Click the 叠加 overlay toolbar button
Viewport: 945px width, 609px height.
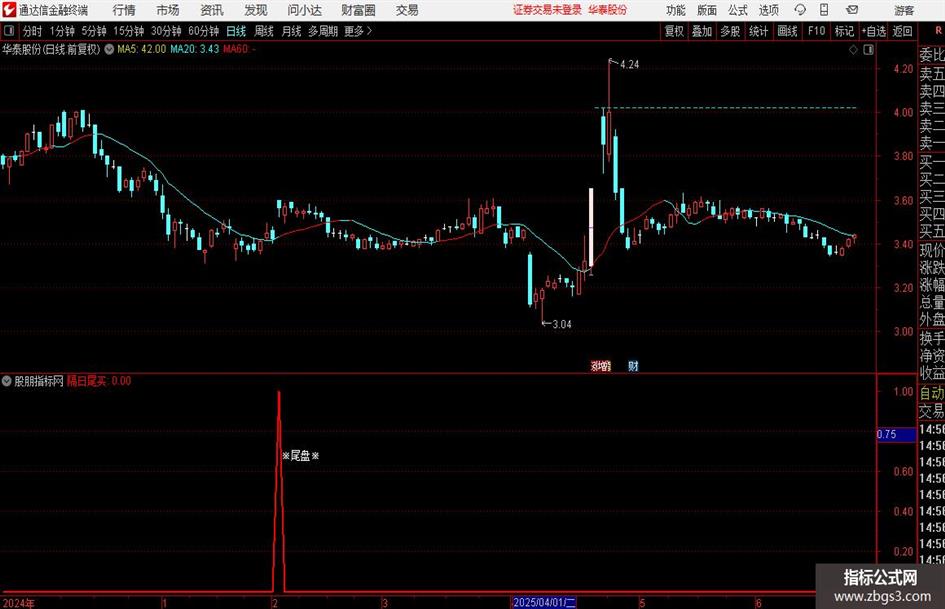click(702, 31)
